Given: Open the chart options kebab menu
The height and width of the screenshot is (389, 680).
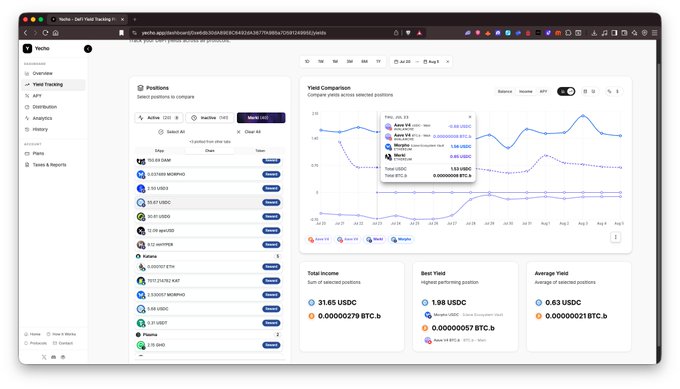Looking at the screenshot, I should click(615, 237).
